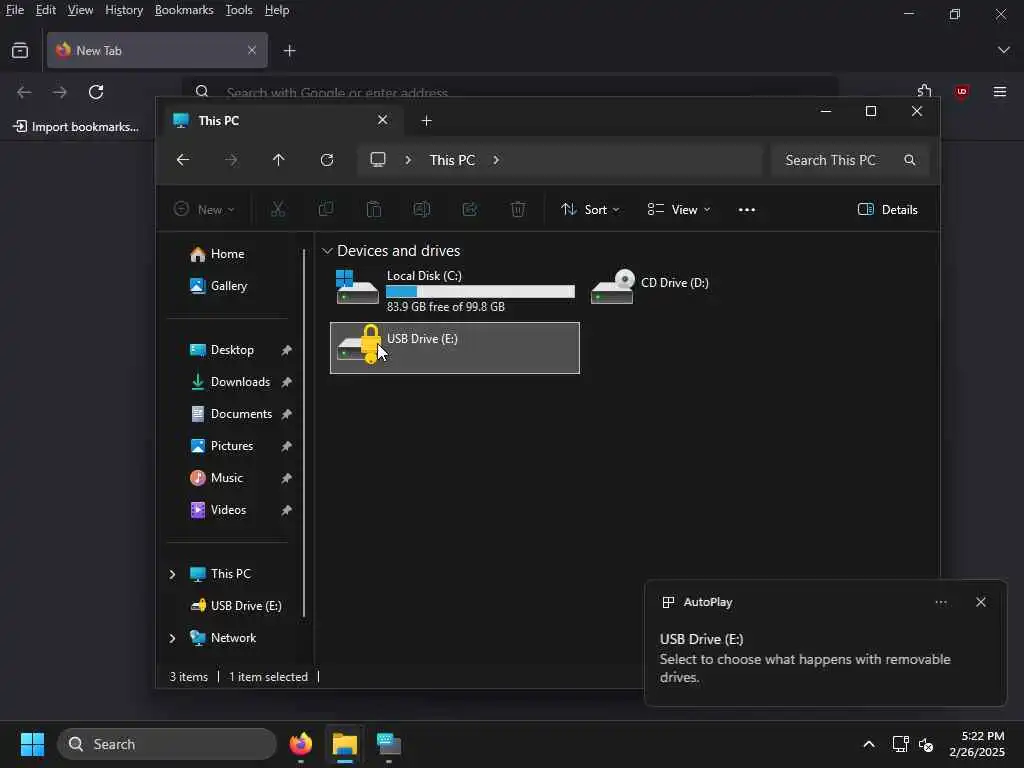The width and height of the screenshot is (1024, 768).
Task: Open the Firefox File menu
Action: point(14,10)
